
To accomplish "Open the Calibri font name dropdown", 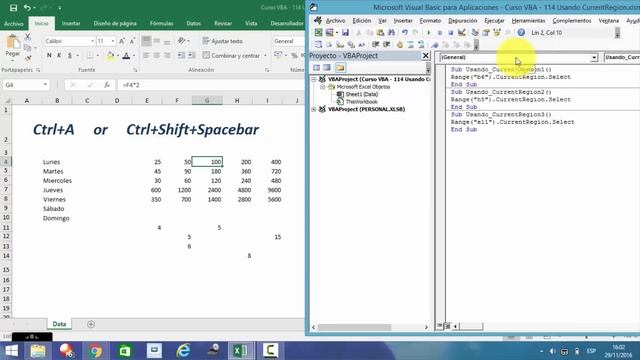I will (92, 41).
